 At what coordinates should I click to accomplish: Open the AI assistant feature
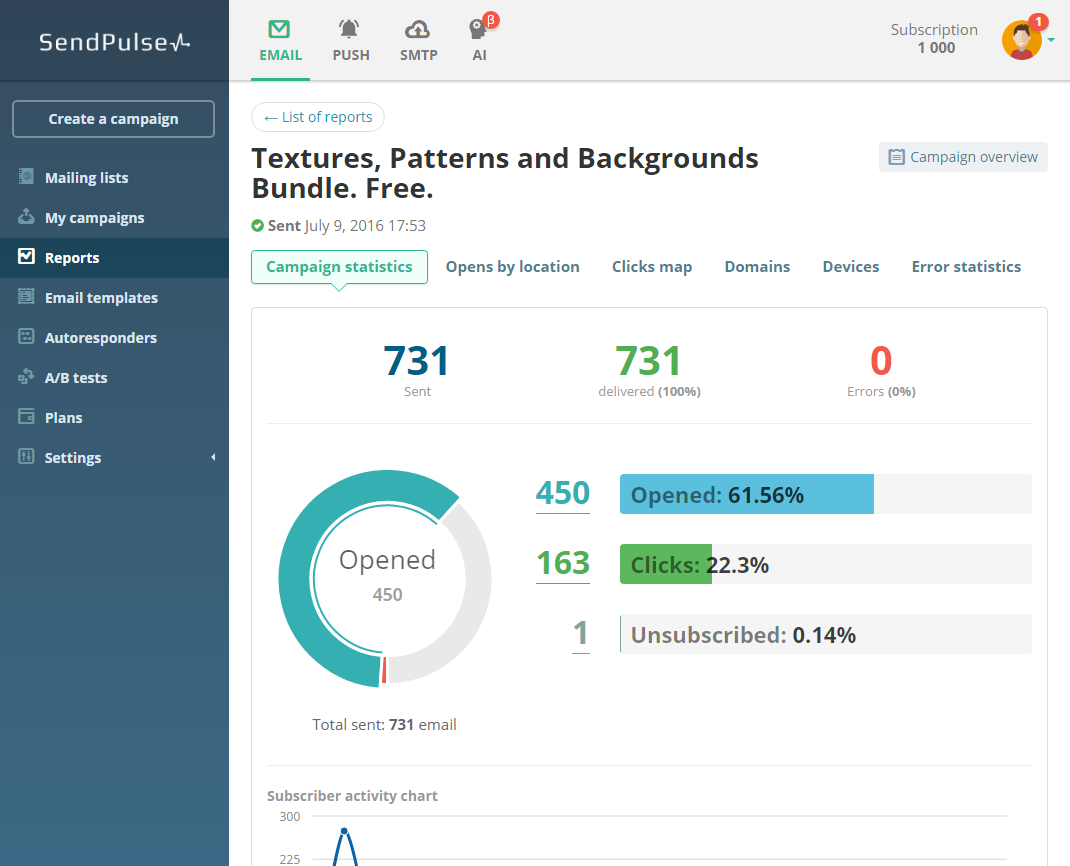point(479,38)
